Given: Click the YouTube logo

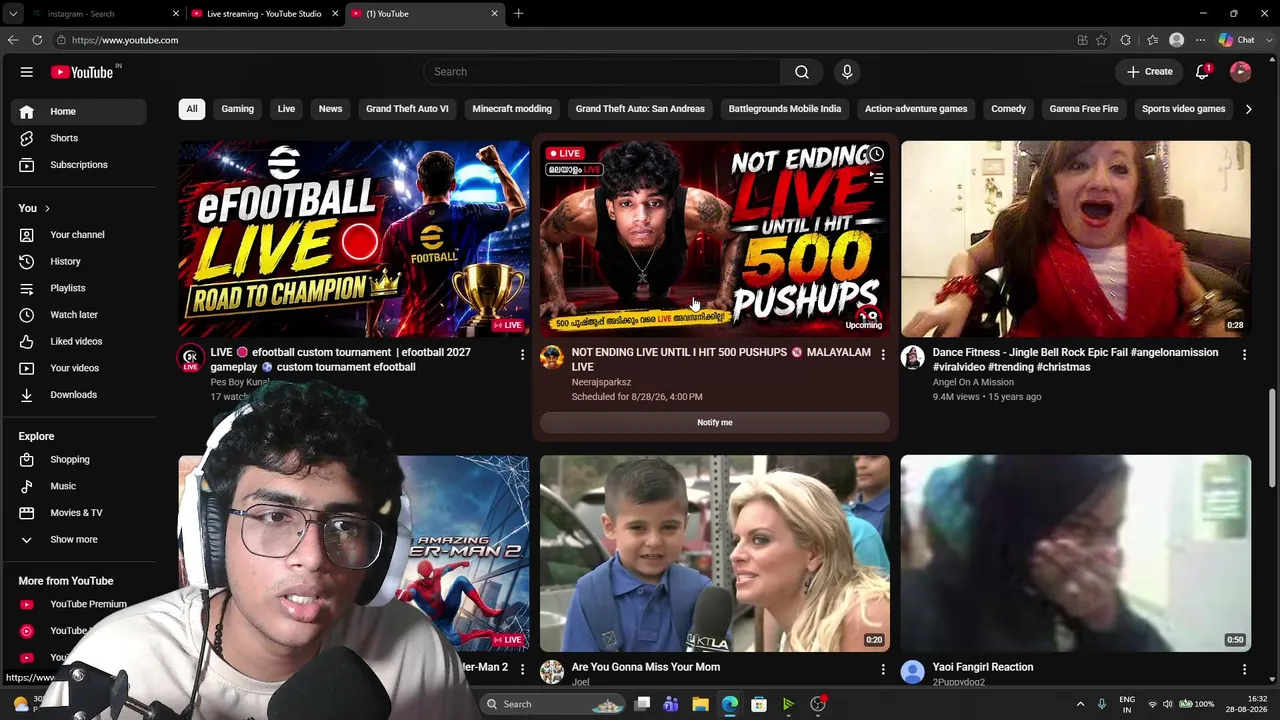Looking at the screenshot, I should point(82,72).
